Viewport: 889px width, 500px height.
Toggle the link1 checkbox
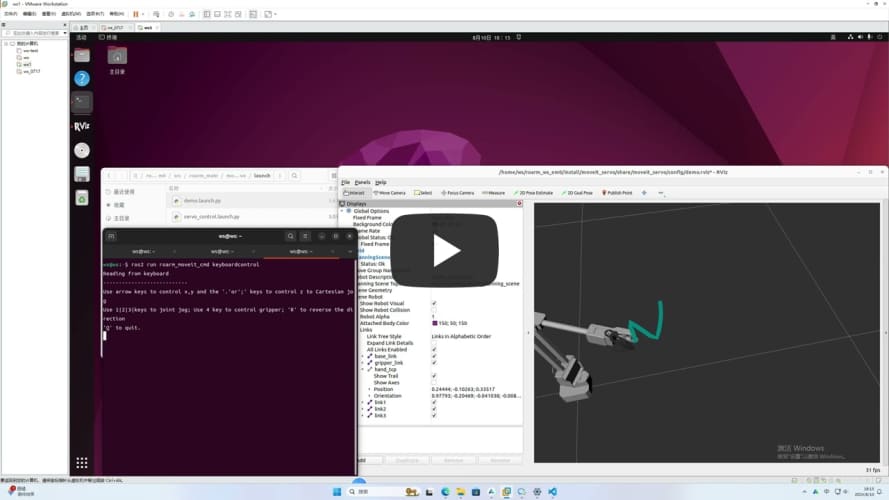(x=434, y=402)
